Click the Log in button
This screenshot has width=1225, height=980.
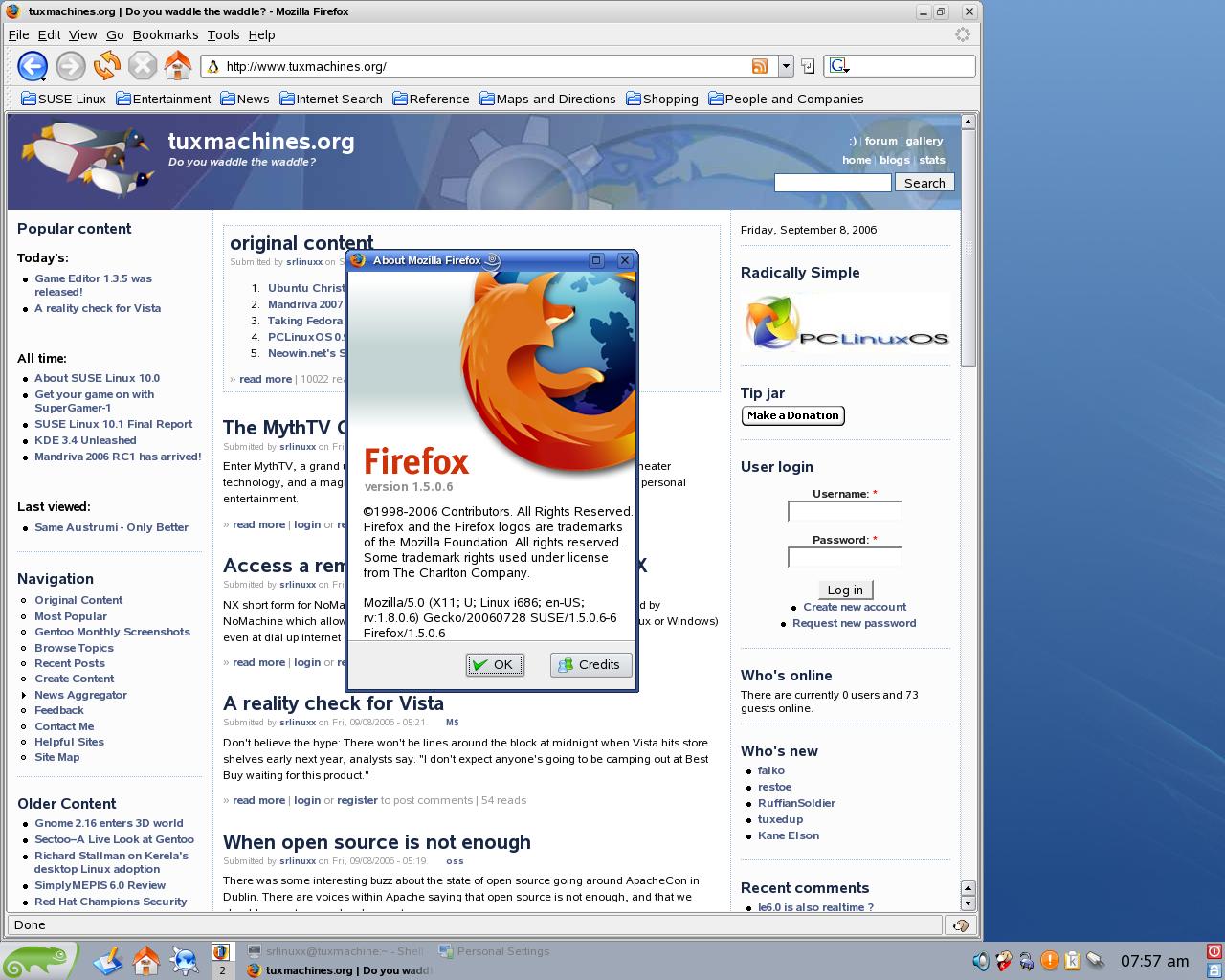(x=845, y=590)
